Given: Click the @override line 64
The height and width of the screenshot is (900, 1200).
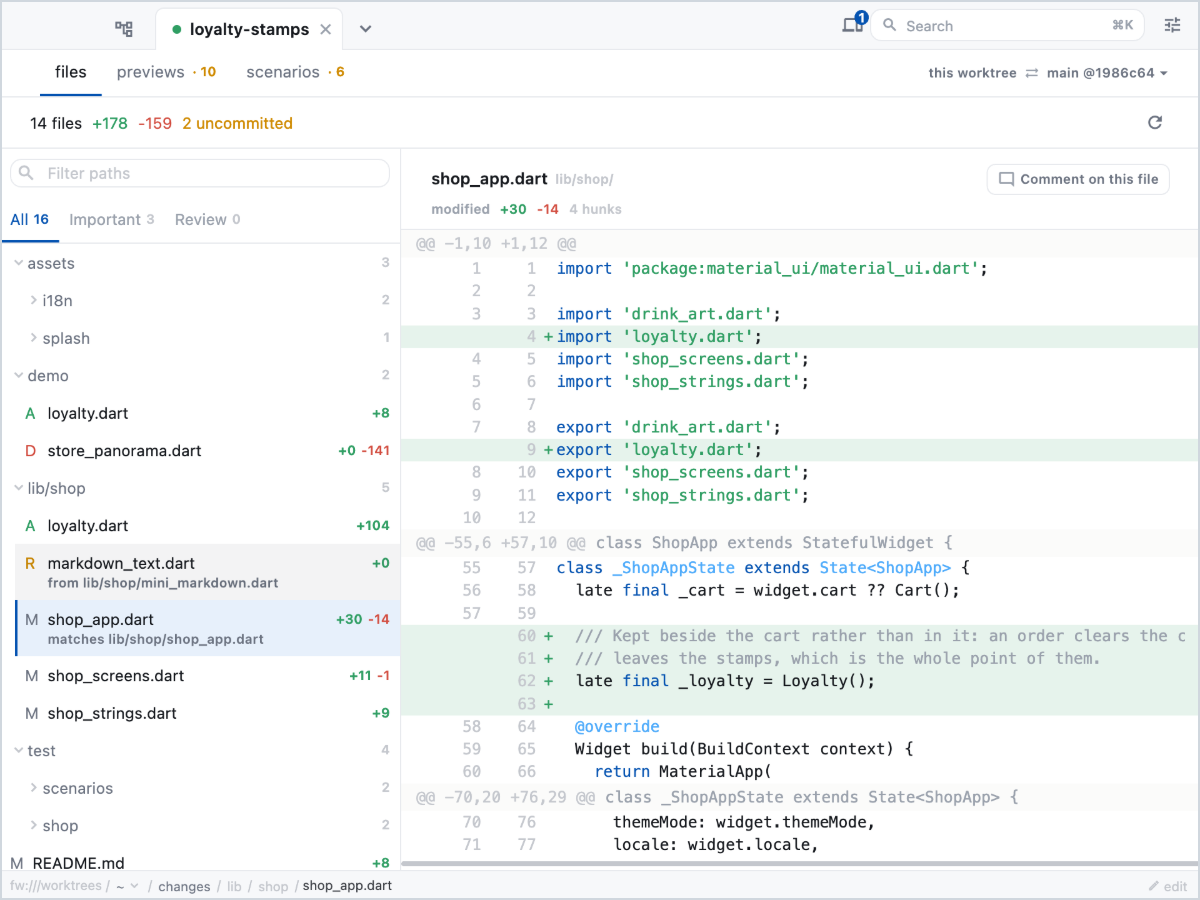Looking at the screenshot, I should [x=800, y=726].
